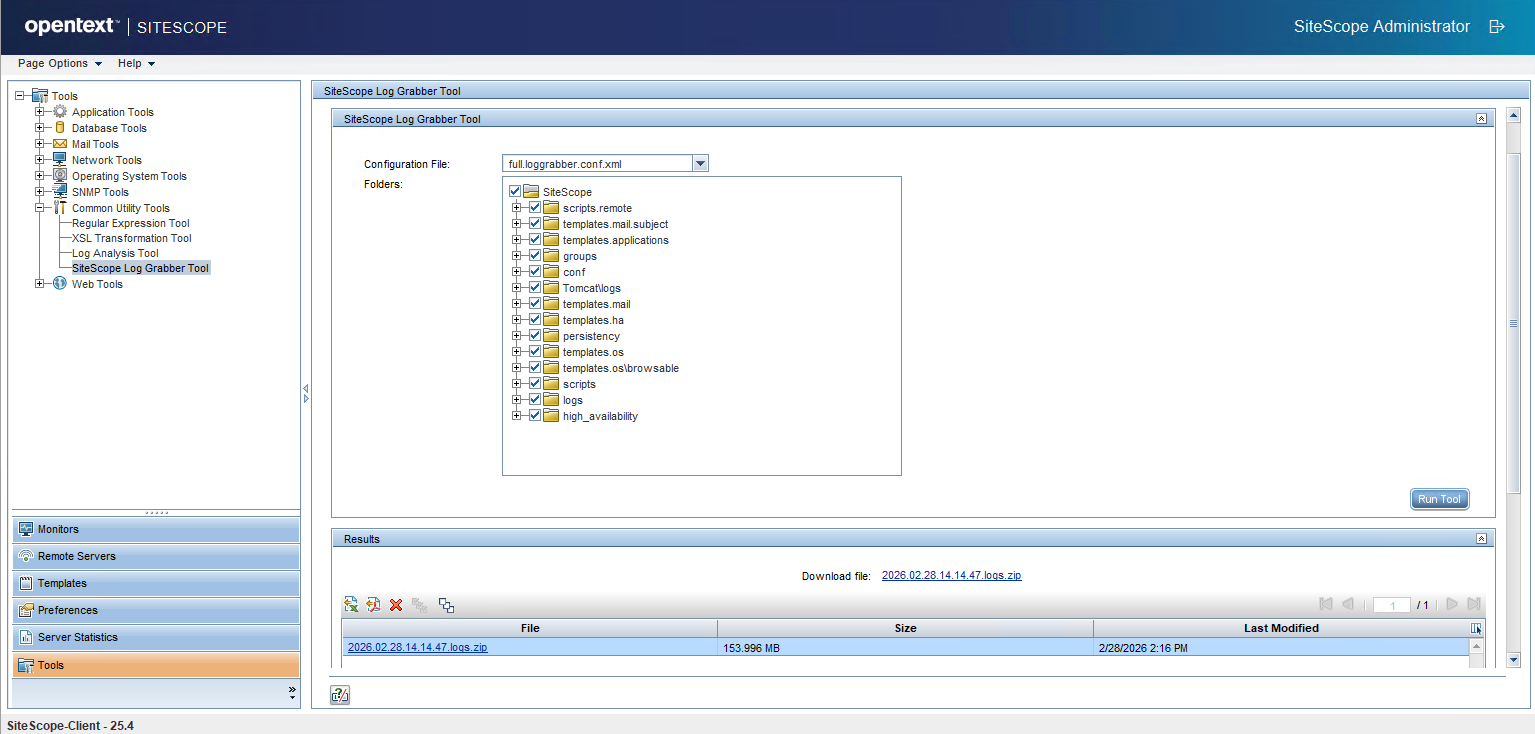
Task: Open the Configuration File dropdown
Action: coord(700,163)
